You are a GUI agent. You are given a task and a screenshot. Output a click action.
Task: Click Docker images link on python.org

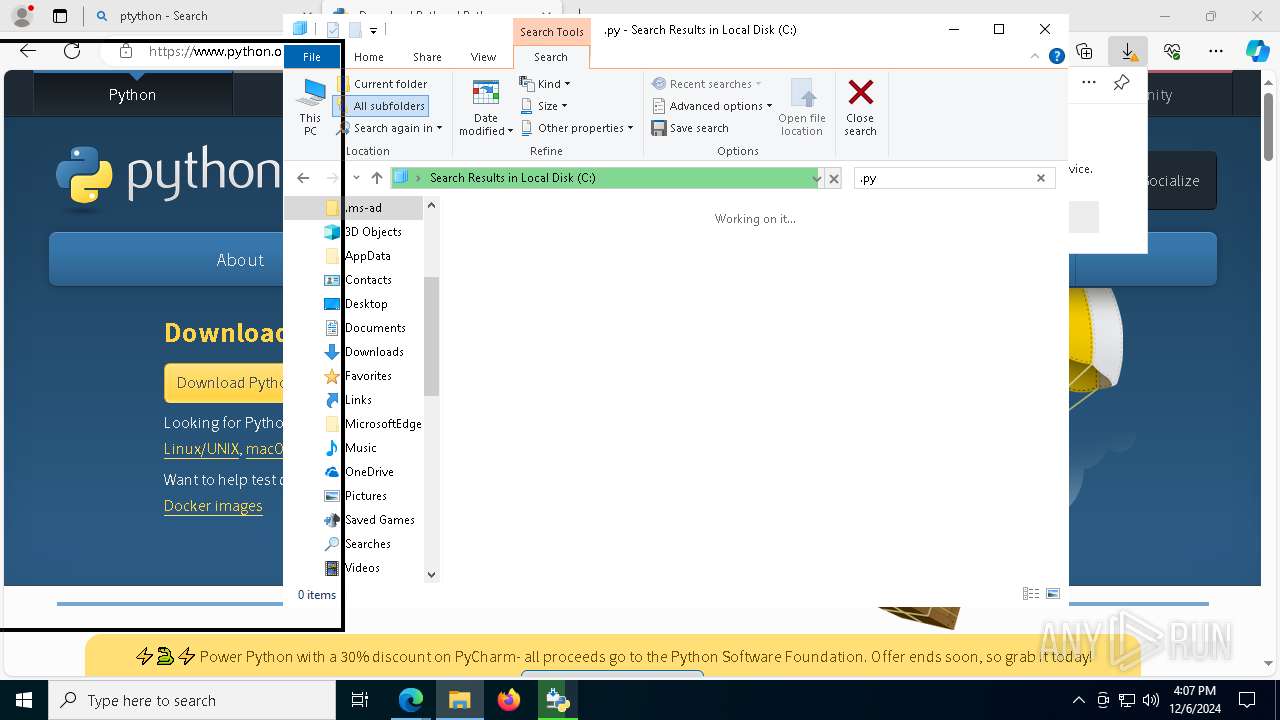click(x=213, y=506)
